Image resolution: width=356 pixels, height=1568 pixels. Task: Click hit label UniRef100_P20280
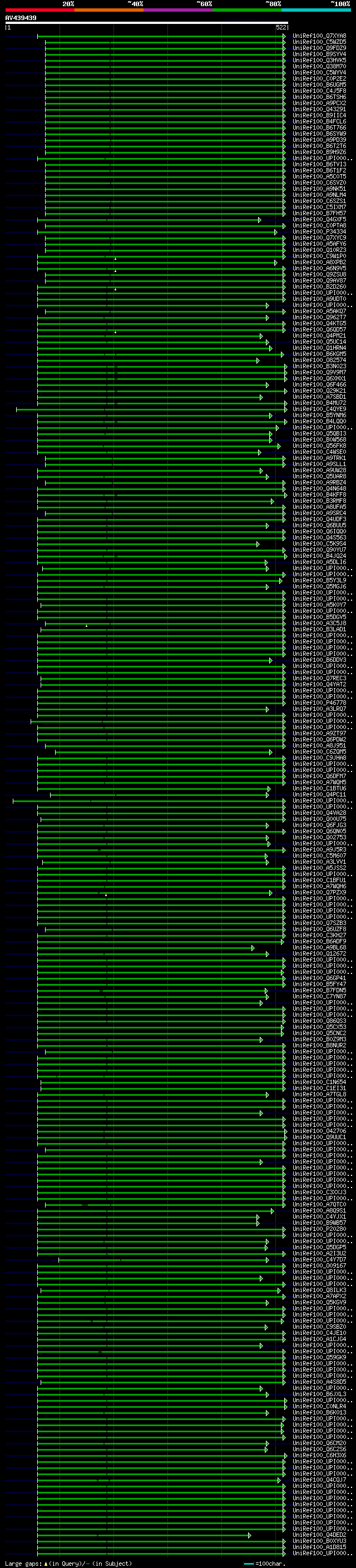[x=319, y=1229]
